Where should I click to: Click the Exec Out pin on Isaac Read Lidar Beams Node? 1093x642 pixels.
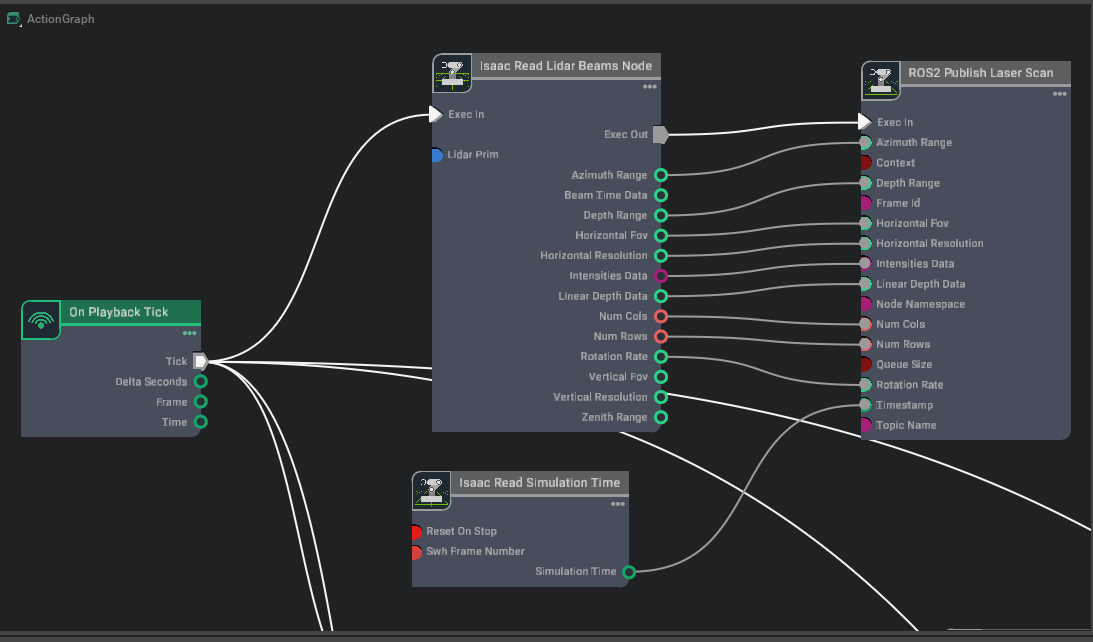[x=661, y=133]
